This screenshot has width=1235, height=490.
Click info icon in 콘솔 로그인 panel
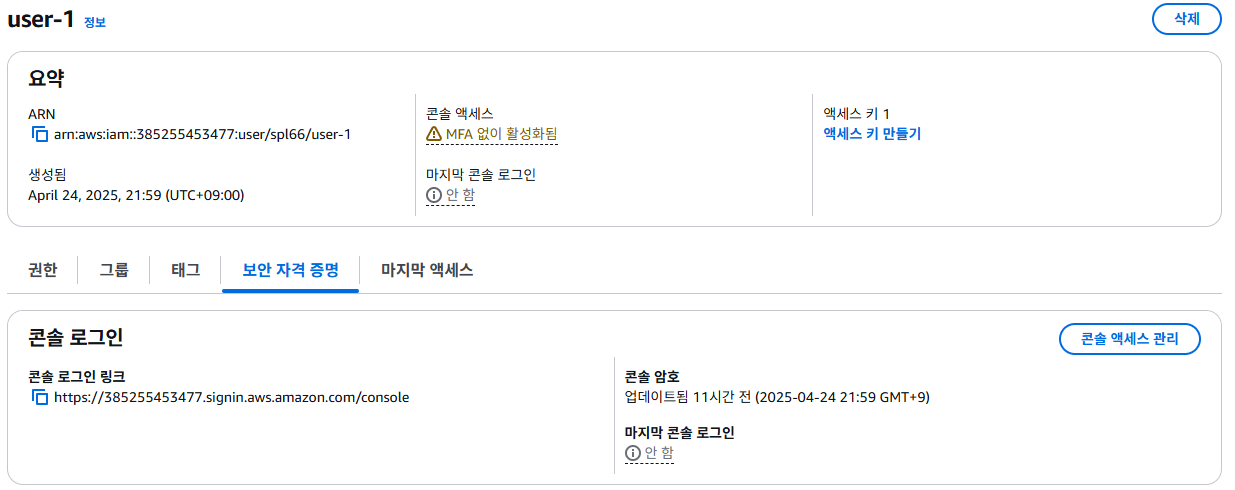pyautogui.click(x=632, y=454)
